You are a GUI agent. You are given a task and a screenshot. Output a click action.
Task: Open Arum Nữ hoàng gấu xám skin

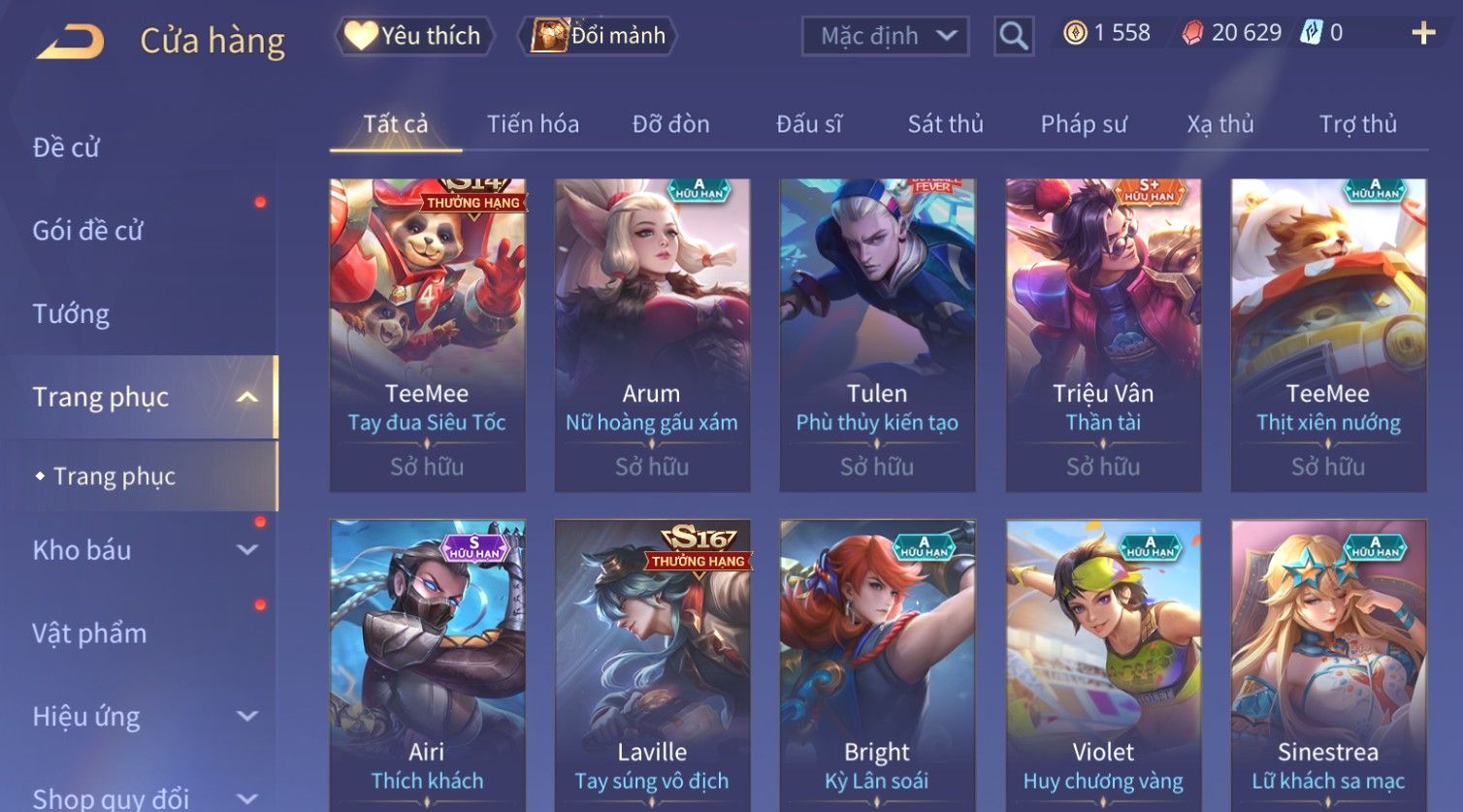(x=652, y=335)
